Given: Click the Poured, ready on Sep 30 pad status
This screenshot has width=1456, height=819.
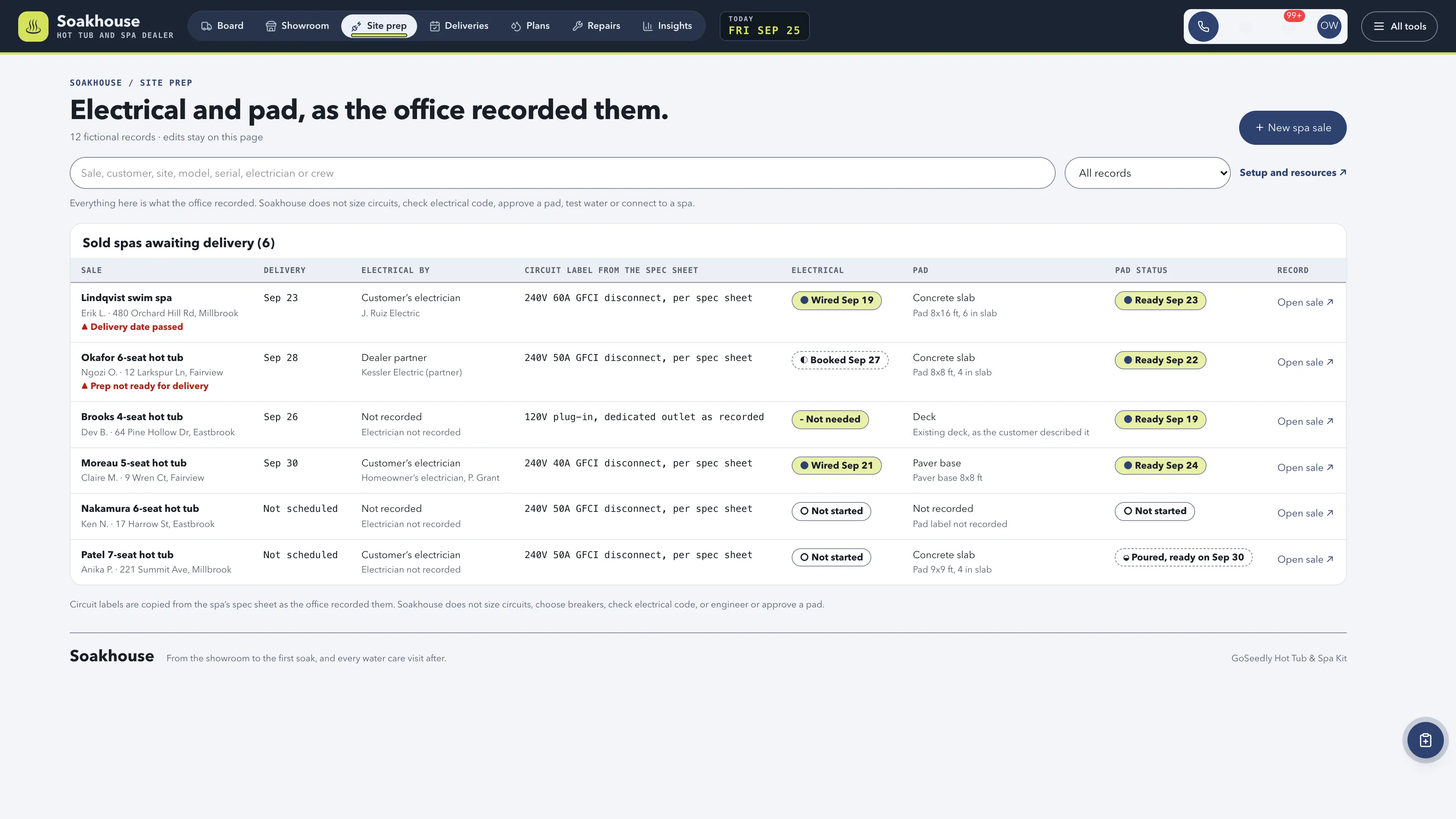Looking at the screenshot, I should (x=1183, y=557).
